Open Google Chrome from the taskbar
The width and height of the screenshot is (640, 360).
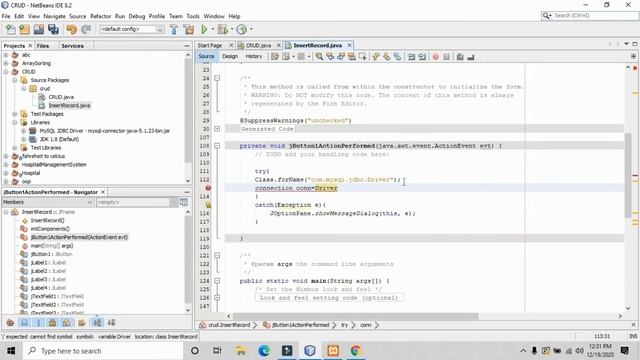coord(356,351)
